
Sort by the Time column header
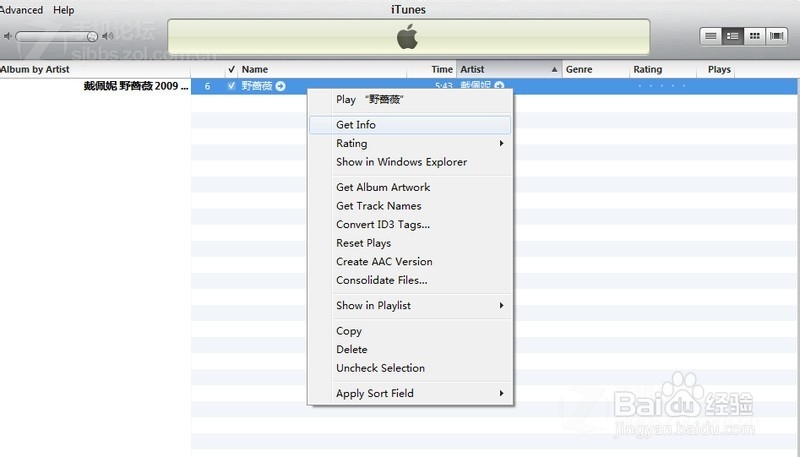432,69
